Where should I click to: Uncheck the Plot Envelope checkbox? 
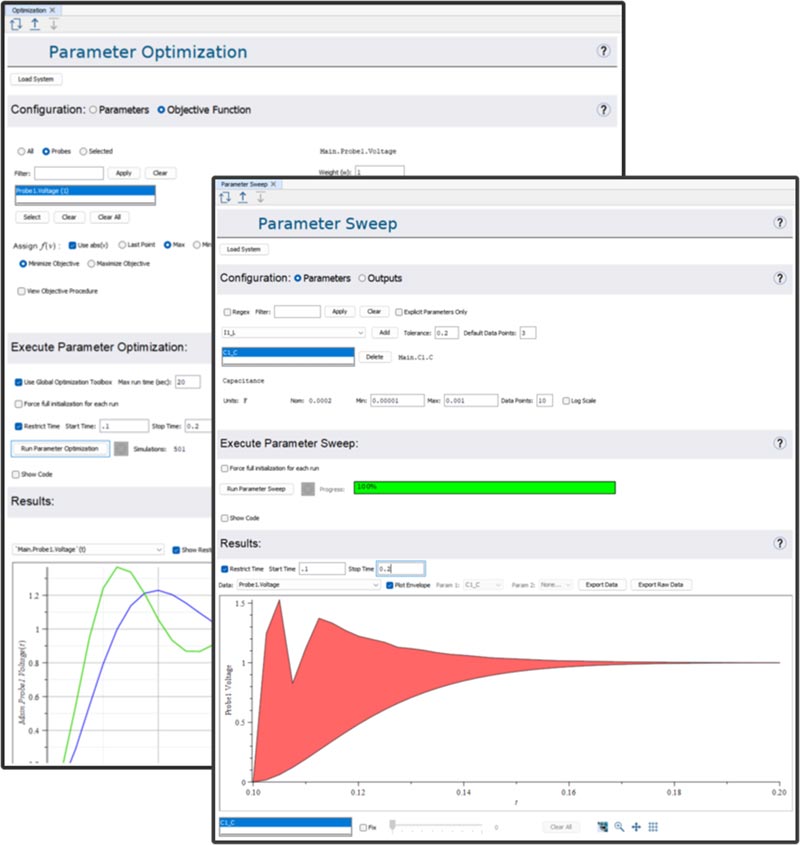click(x=390, y=585)
